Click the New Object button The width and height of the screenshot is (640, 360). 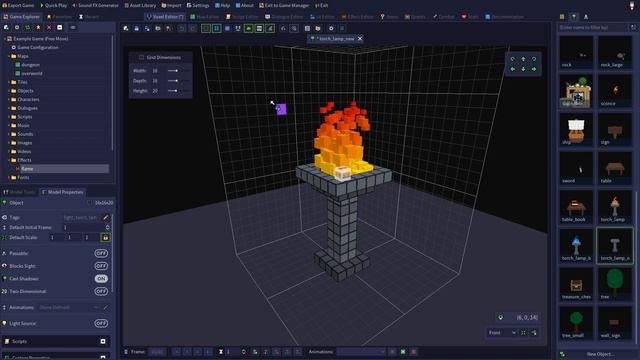click(x=600, y=354)
